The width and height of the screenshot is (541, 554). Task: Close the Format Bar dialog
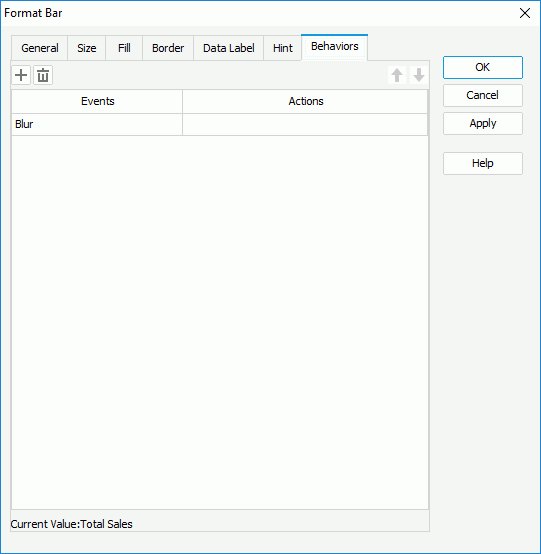tap(525, 13)
